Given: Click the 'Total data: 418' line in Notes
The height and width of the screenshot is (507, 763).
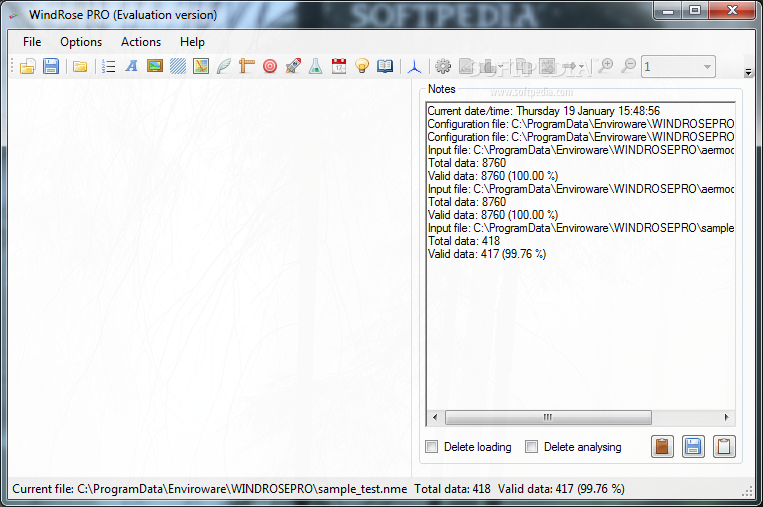Looking at the screenshot, I should click(464, 241).
